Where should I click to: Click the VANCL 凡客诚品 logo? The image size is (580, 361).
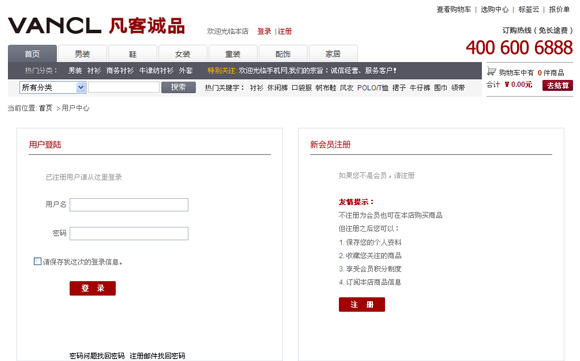[96, 26]
